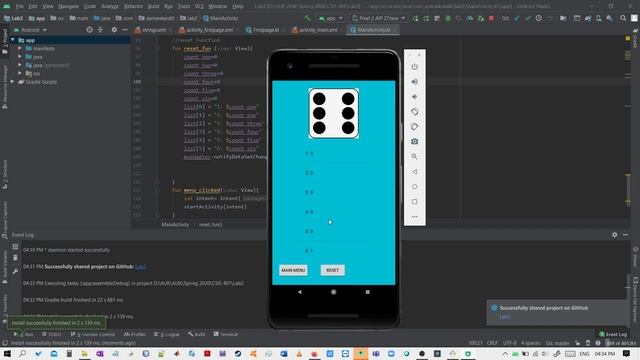Screen dimensions: 640x360
Task: Expand the manifests folder
Action: coord(20,48)
